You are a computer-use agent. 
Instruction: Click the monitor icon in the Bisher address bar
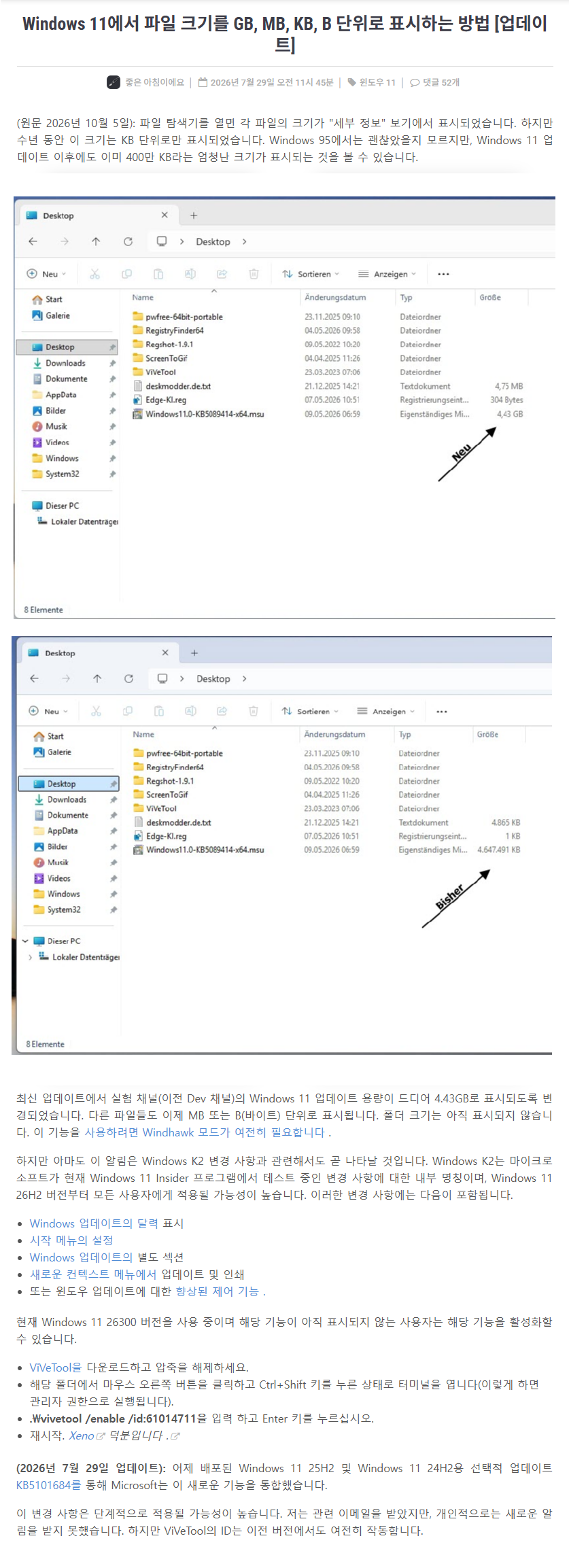click(162, 678)
